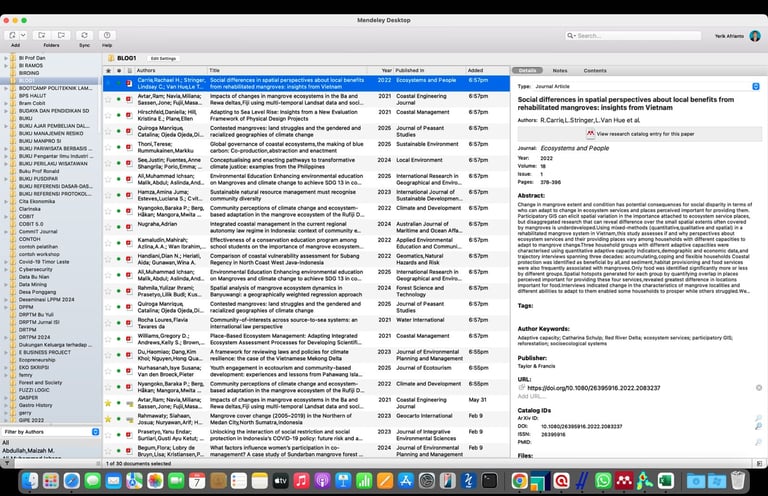Open the doi.org URL link in Details

(594, 388)
